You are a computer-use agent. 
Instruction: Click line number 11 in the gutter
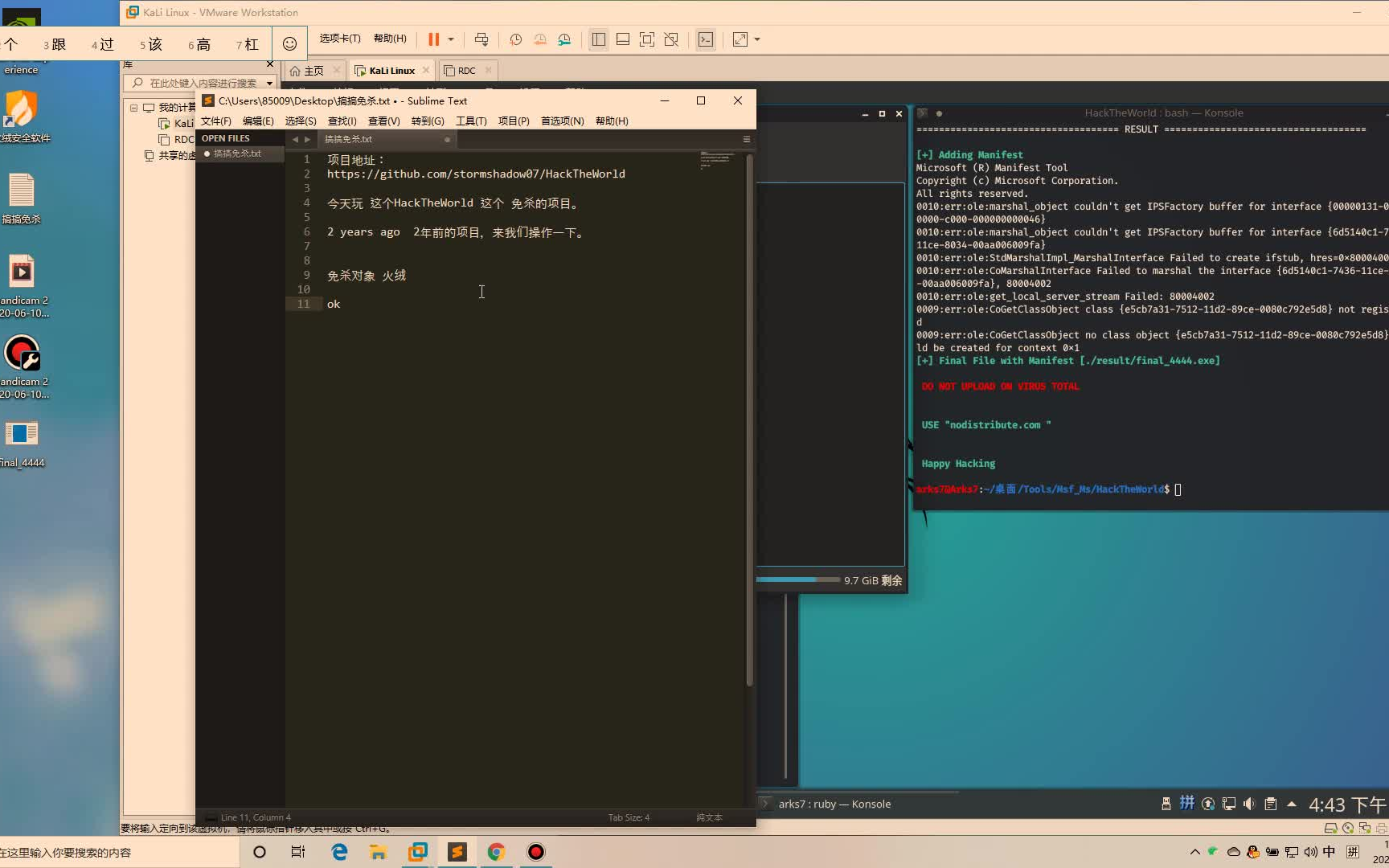(304, 304)
